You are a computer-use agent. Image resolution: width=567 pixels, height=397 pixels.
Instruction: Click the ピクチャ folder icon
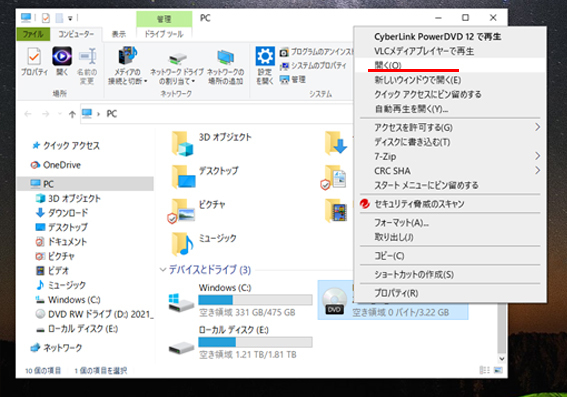point(182,211)
